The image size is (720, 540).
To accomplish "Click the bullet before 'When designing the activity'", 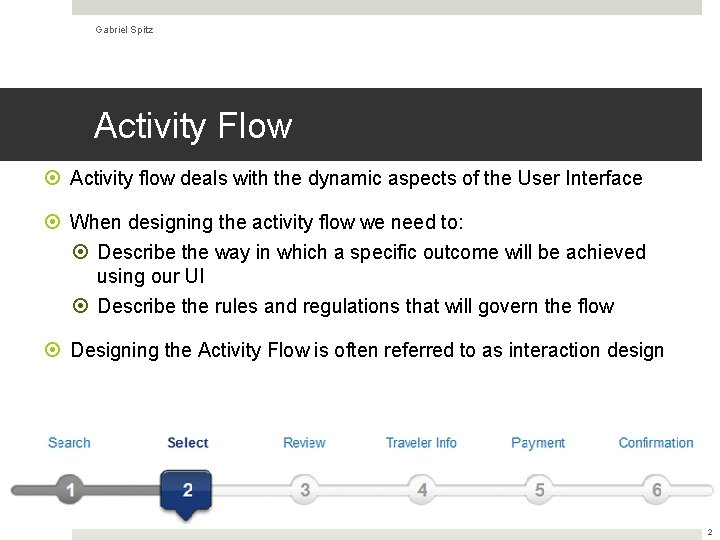I will pyautogui.click(x=53, y=222).
